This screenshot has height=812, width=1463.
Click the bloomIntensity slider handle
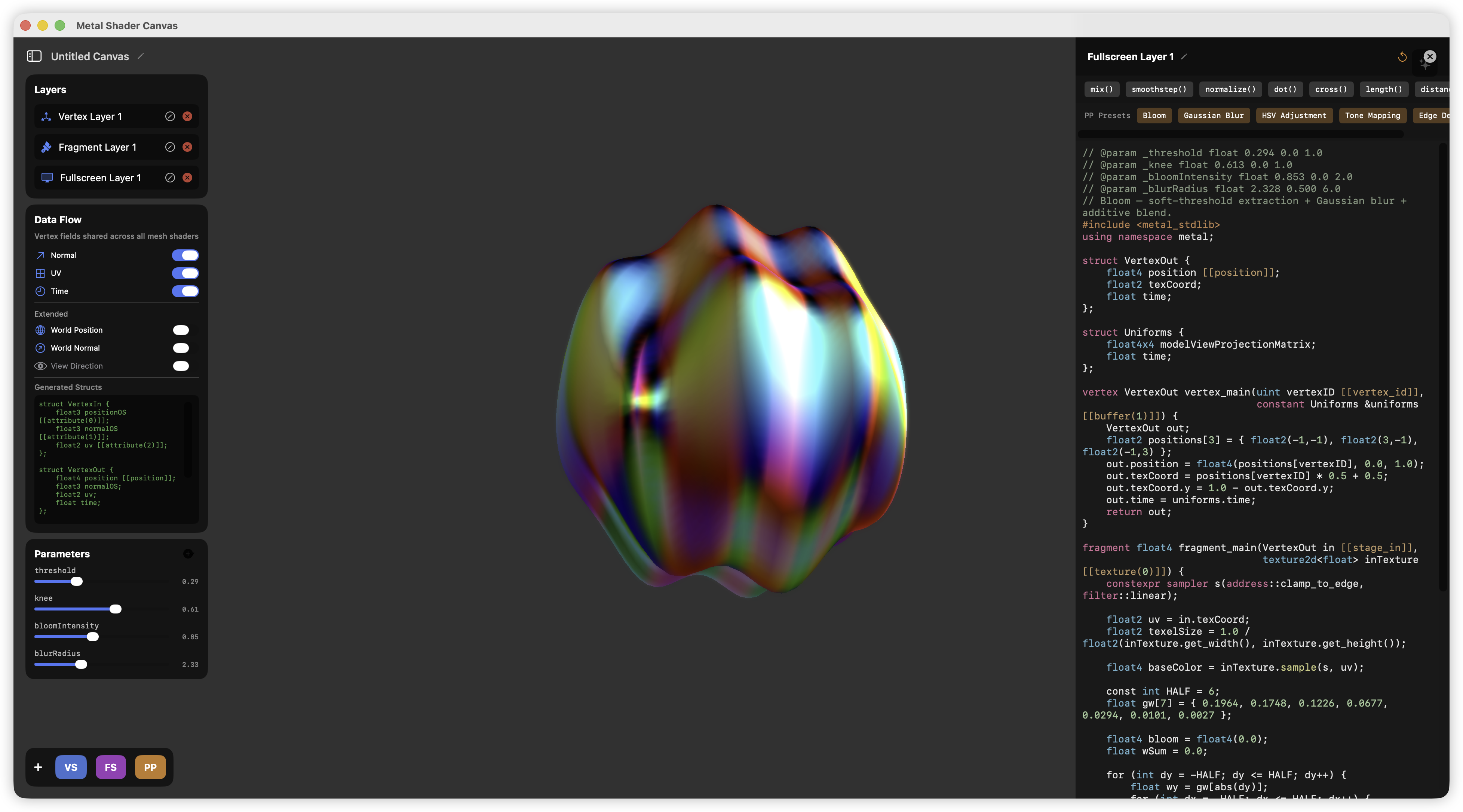(93, 637)
